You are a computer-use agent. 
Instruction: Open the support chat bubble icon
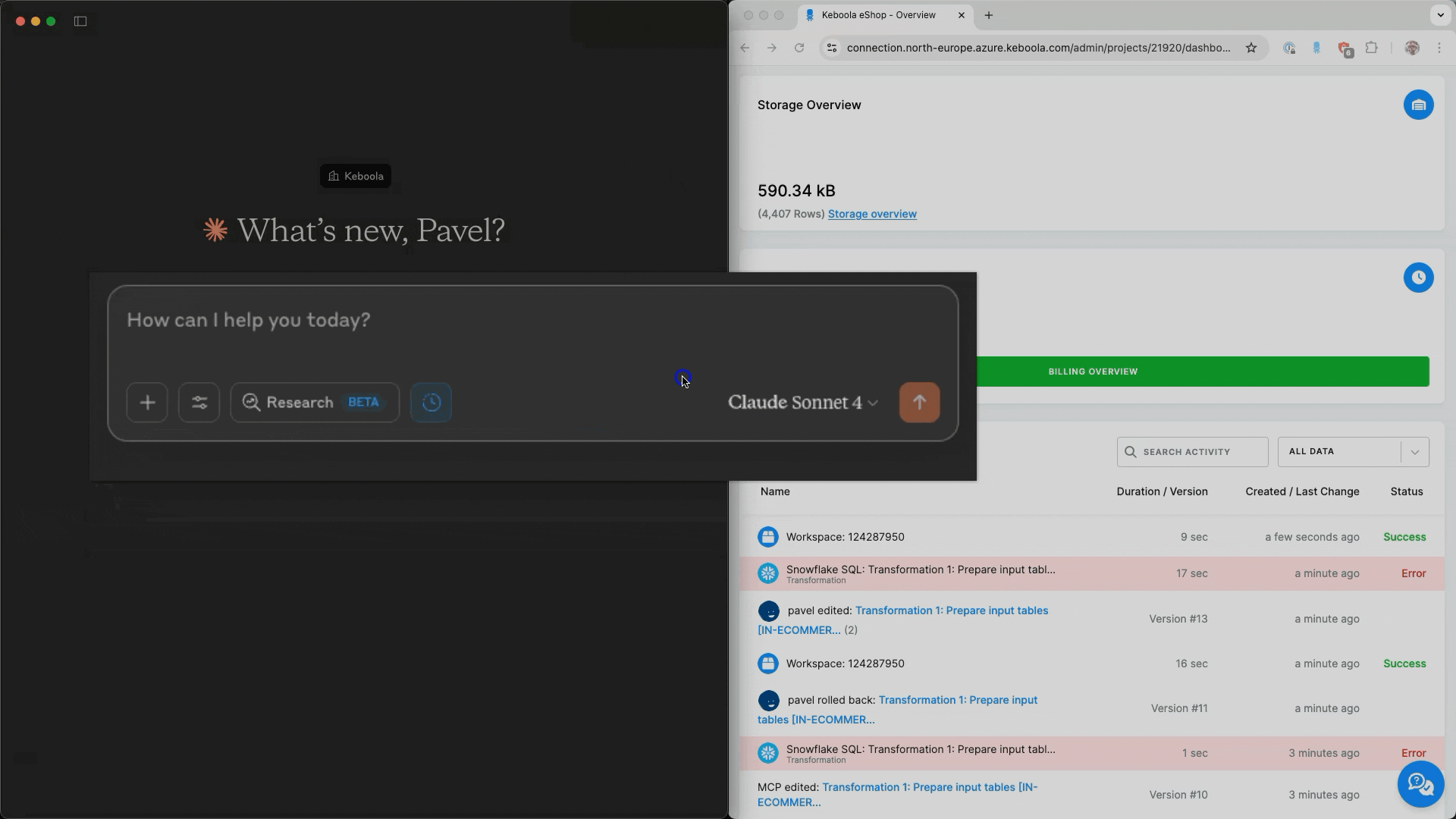[1420, 784]
